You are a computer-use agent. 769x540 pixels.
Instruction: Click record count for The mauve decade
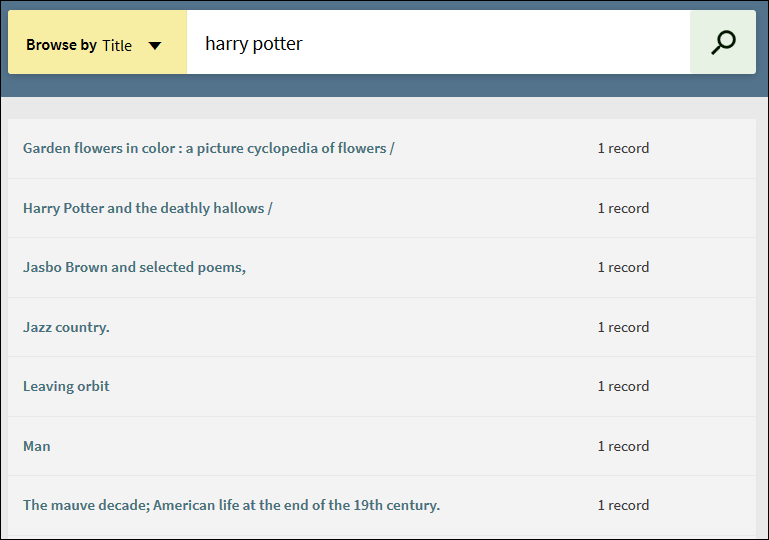point(623,505)
